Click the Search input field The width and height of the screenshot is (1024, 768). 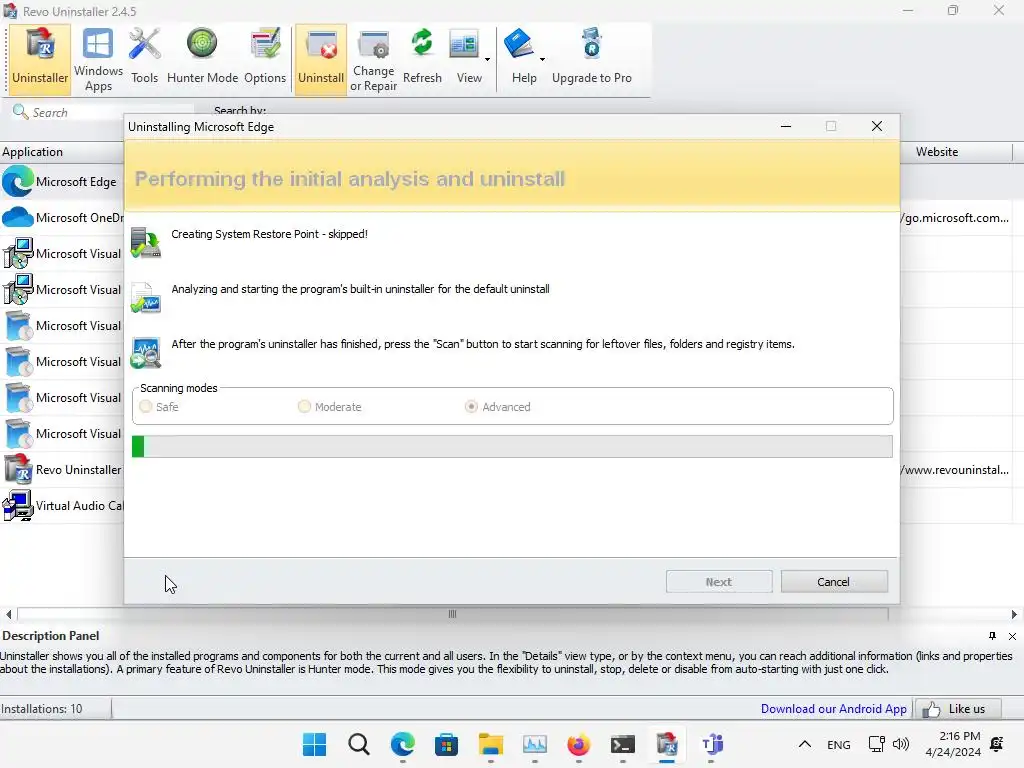(x=103, y=112)
